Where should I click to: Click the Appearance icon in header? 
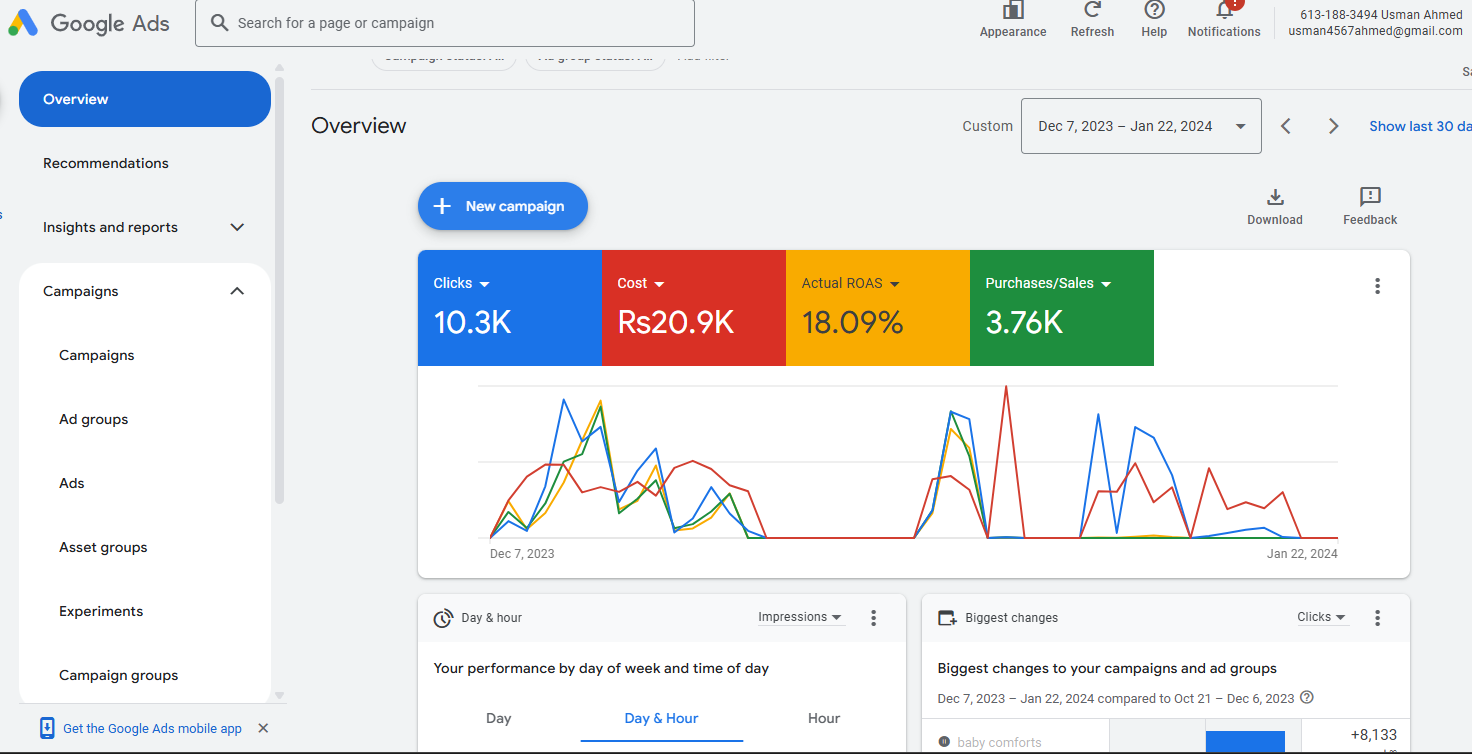tap(1013, 11)
